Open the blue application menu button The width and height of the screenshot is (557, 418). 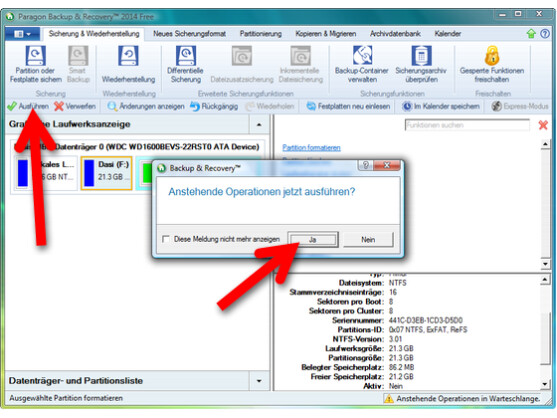pos(22,34)
